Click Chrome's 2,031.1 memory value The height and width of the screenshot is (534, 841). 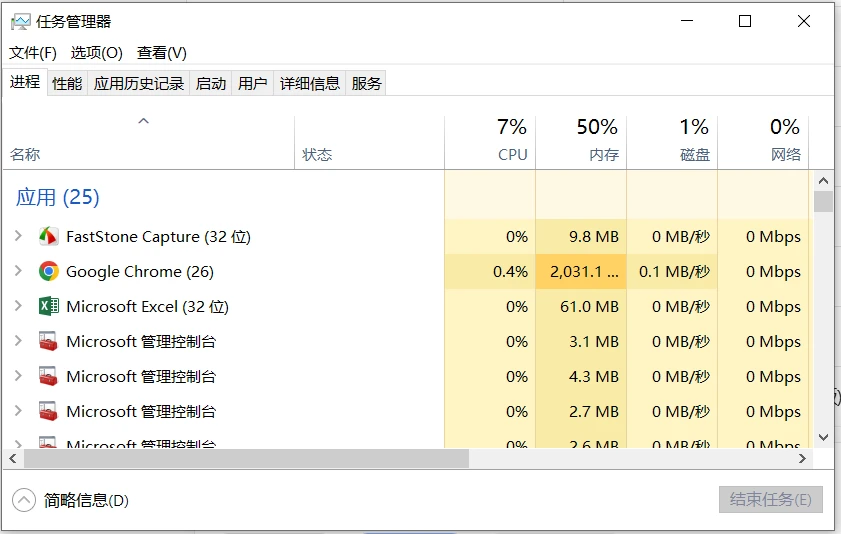[x=584, y=271]
